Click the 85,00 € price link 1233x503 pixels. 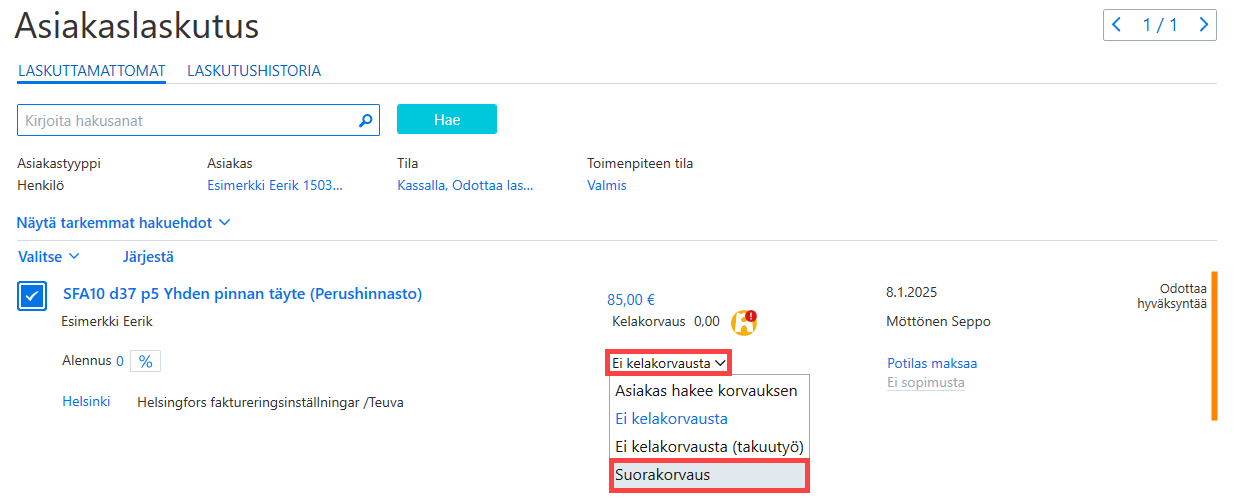click(631, 299)
